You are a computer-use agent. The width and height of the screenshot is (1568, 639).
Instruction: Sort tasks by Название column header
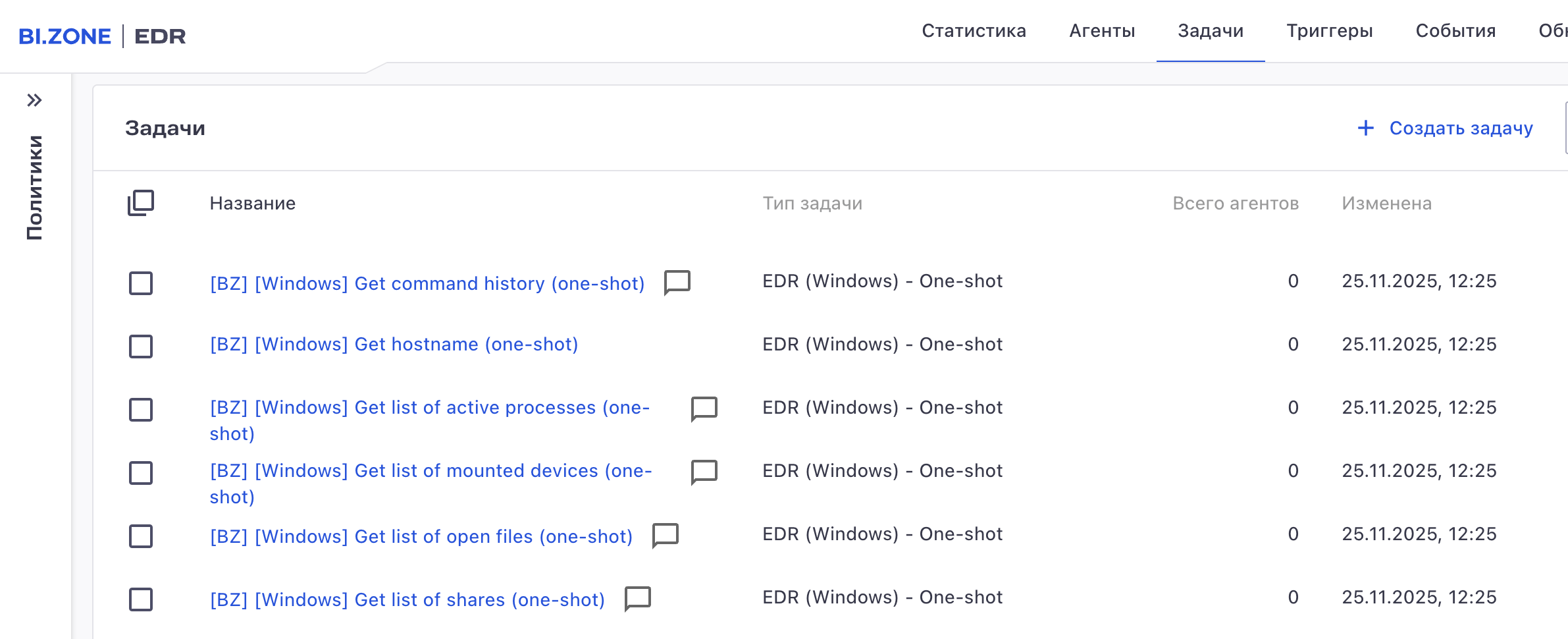point(253,204)
